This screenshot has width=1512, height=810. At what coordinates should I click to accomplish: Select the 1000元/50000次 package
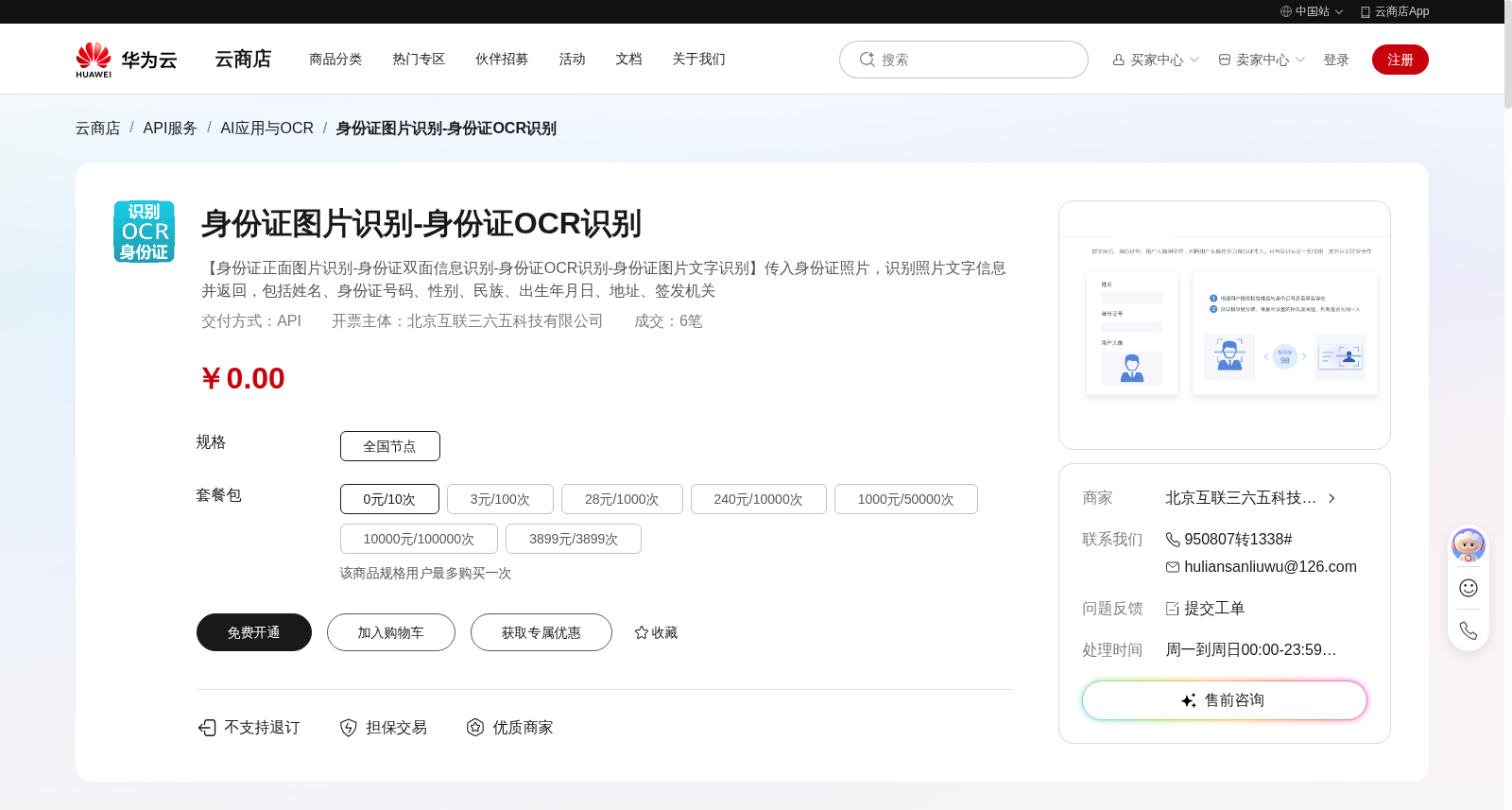906,499
